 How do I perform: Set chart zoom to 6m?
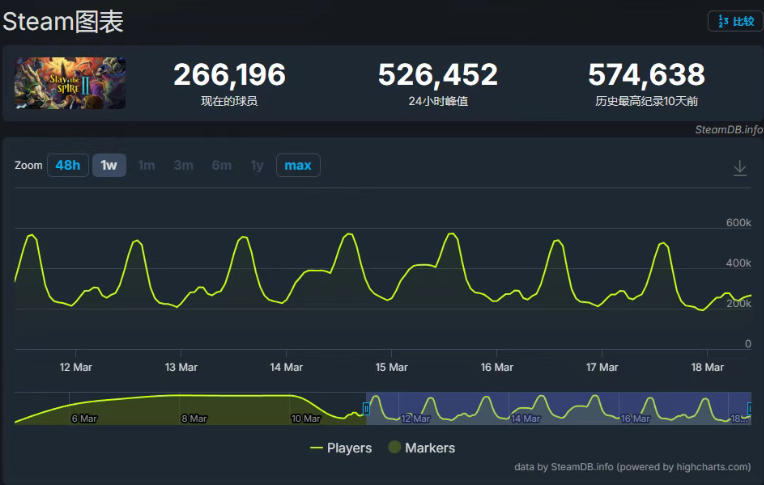(221, 165)
